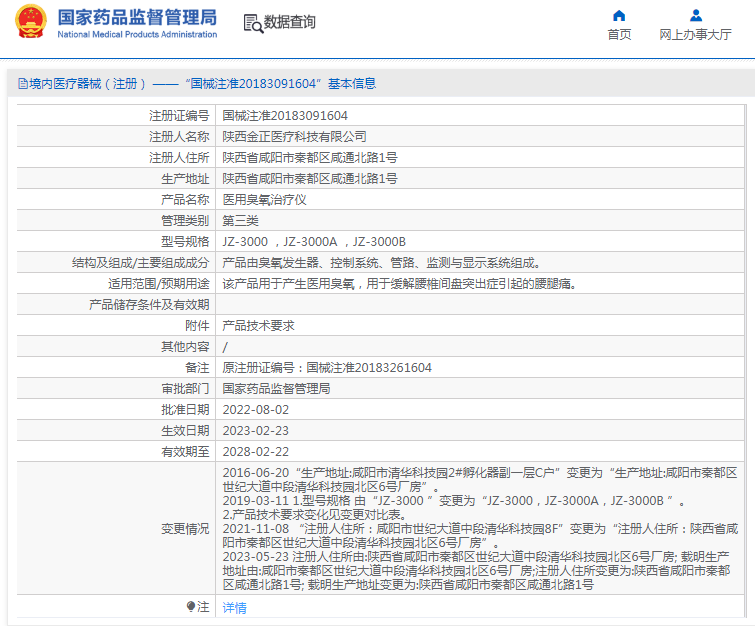The width and height of the screenshot is (755, 626).
Task: Click the 数据查询 heading text
Action: 289,23
